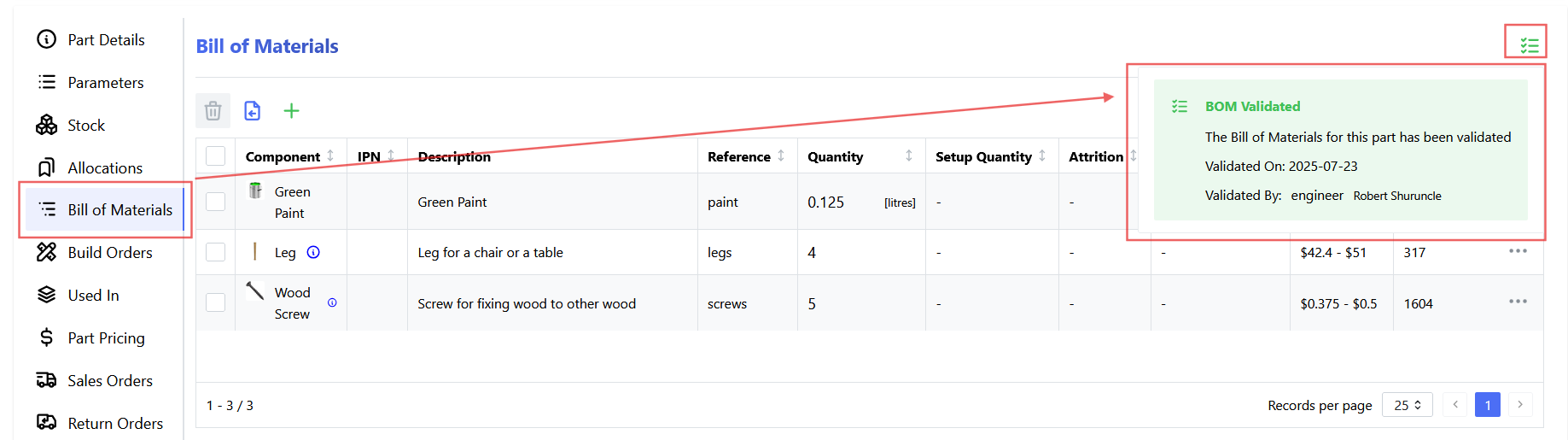Check the Green Paint row checkbox

click(x=216, y=202)
